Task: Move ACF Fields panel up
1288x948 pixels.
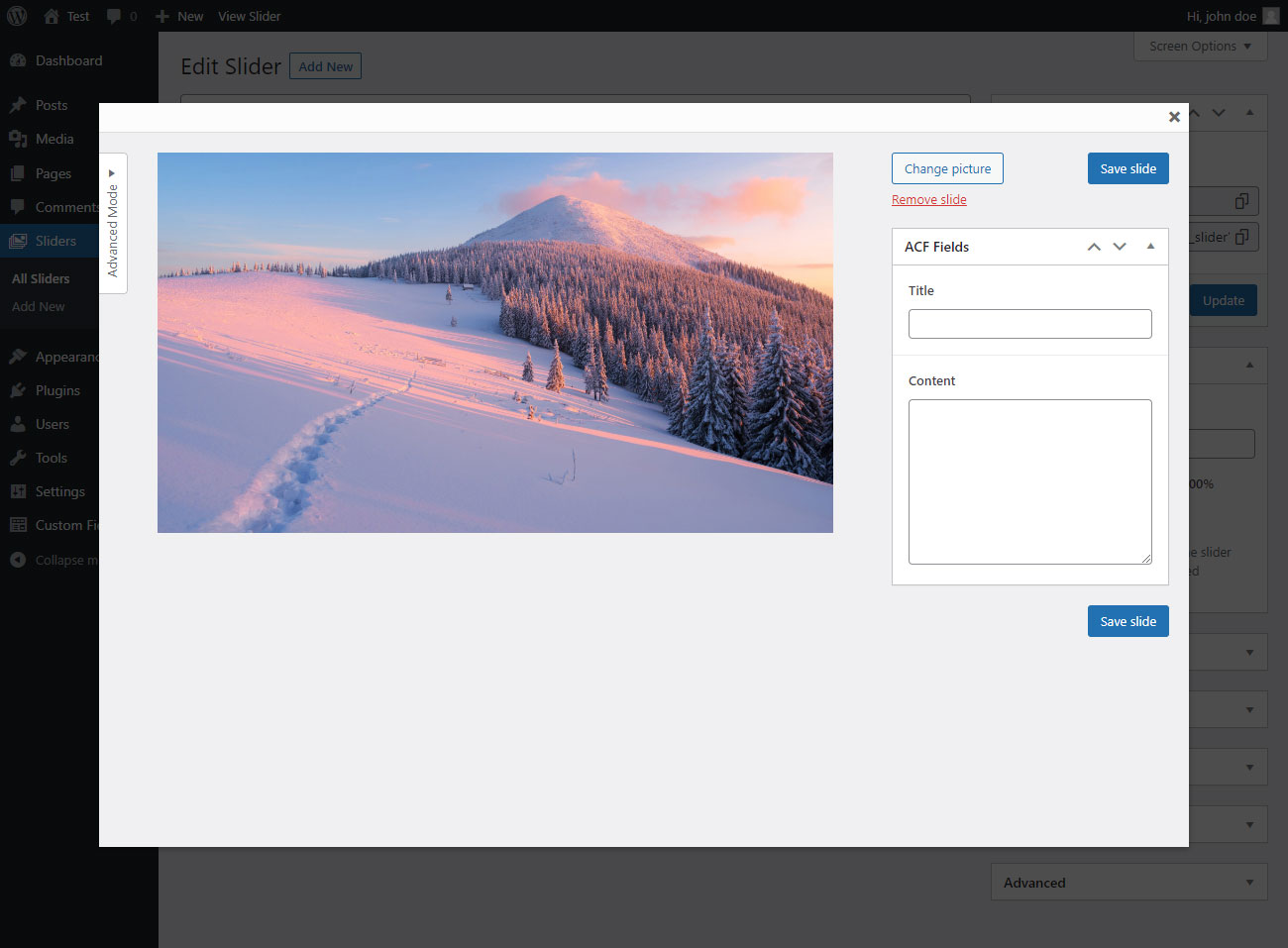Action: pyautogui.click(x=1094, y=247)
